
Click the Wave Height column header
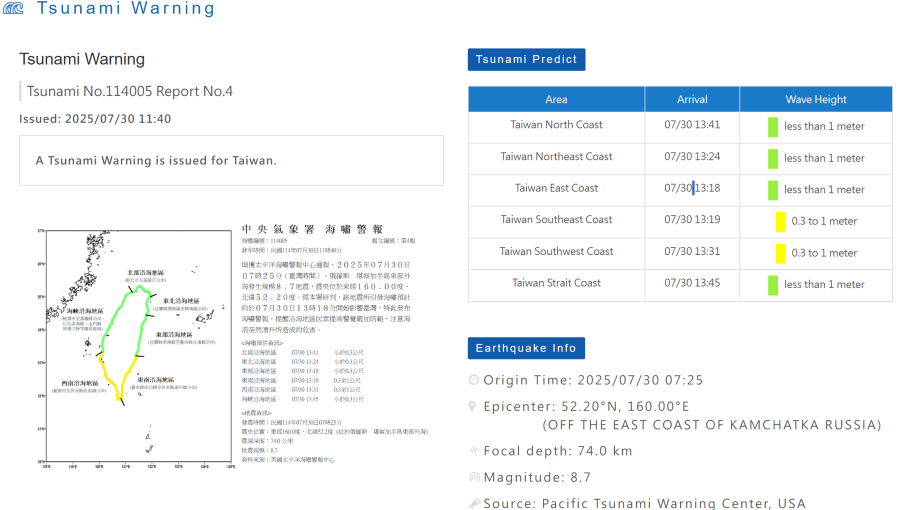[815, 99]
